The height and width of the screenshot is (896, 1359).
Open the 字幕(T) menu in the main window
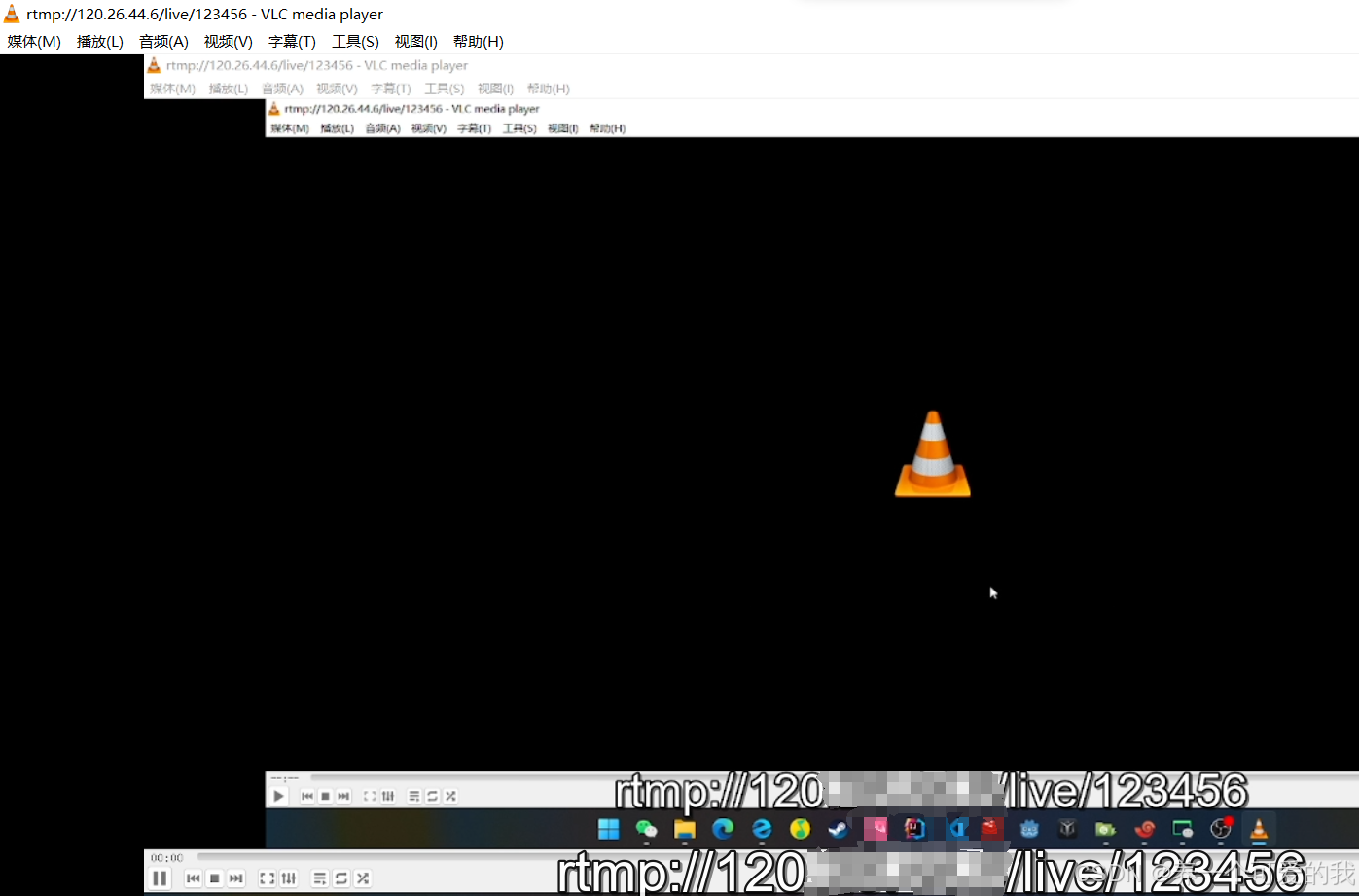point(292,41)
